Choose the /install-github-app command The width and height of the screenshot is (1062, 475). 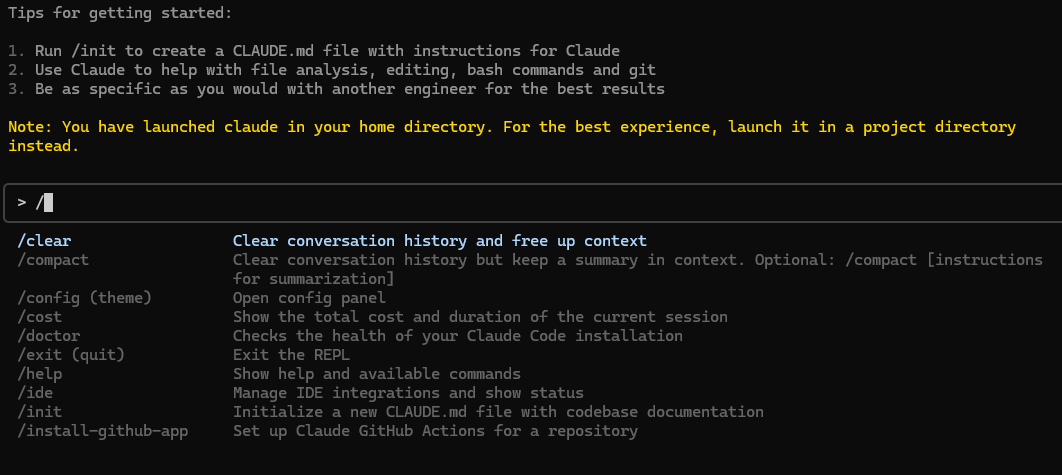(x=103, y=430)
